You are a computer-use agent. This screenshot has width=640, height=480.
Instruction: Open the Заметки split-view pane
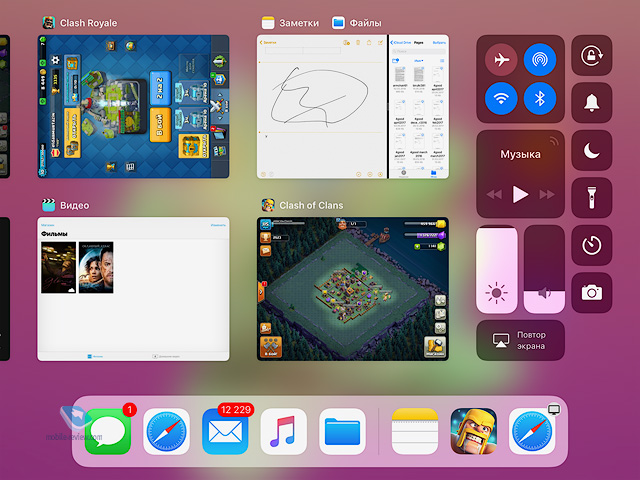click(x=322, y=107)
